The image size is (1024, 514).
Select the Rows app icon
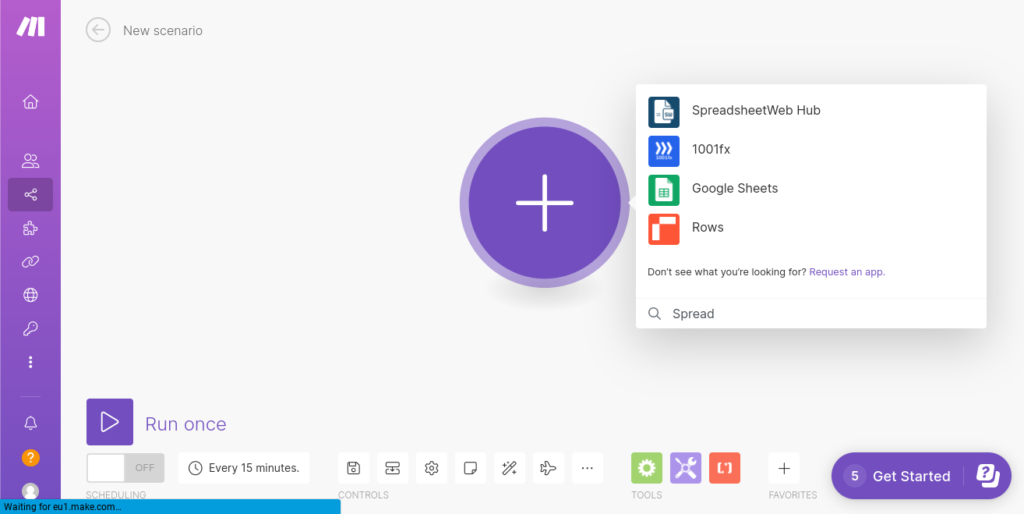pyautogui.click(x=664, y=229)
